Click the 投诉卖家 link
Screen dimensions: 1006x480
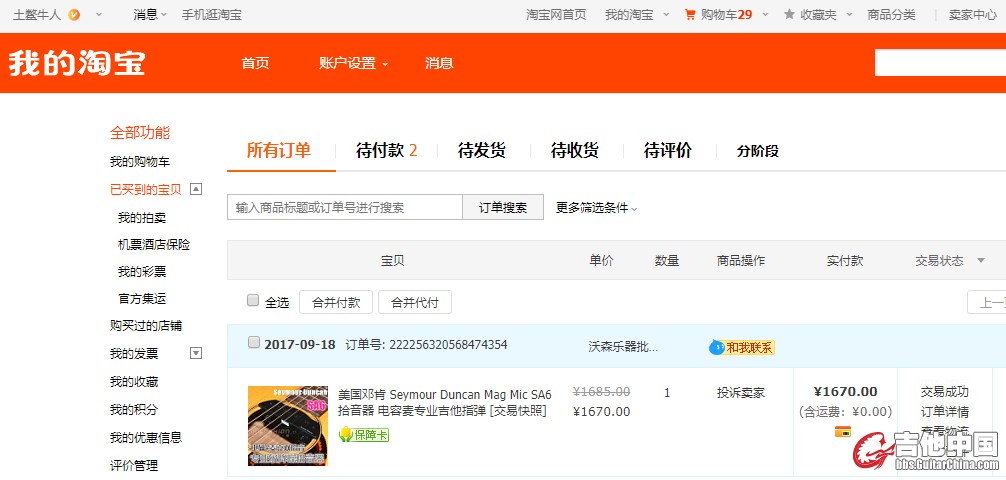pyautogui.click(x=740, y=393)
